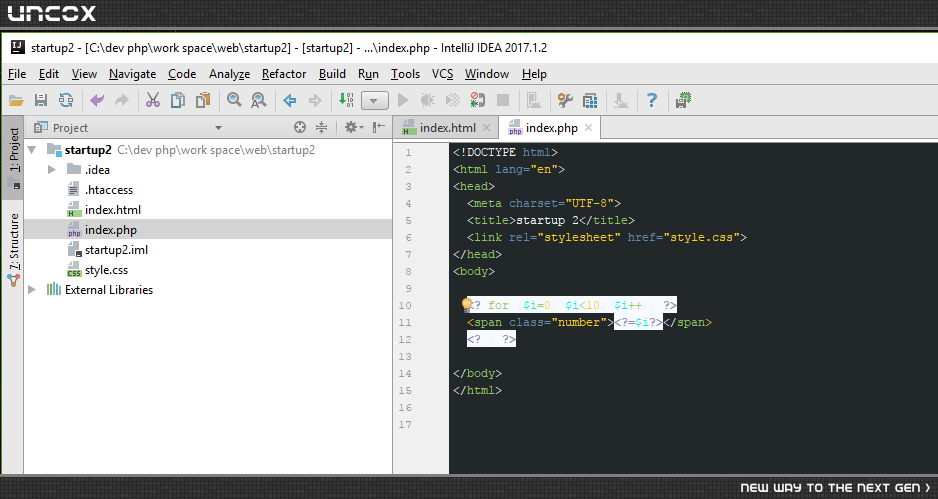Click the Synchronize refresh icon
Image resolution: width=938 pixels, height=499 pixels.
66,101
